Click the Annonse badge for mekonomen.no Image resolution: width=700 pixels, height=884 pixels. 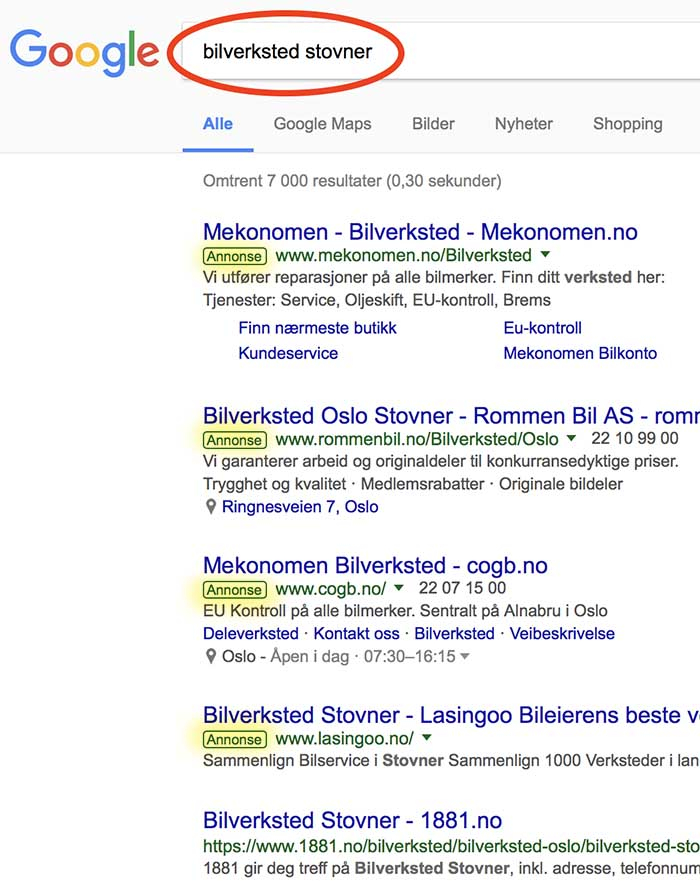(235, 256)
